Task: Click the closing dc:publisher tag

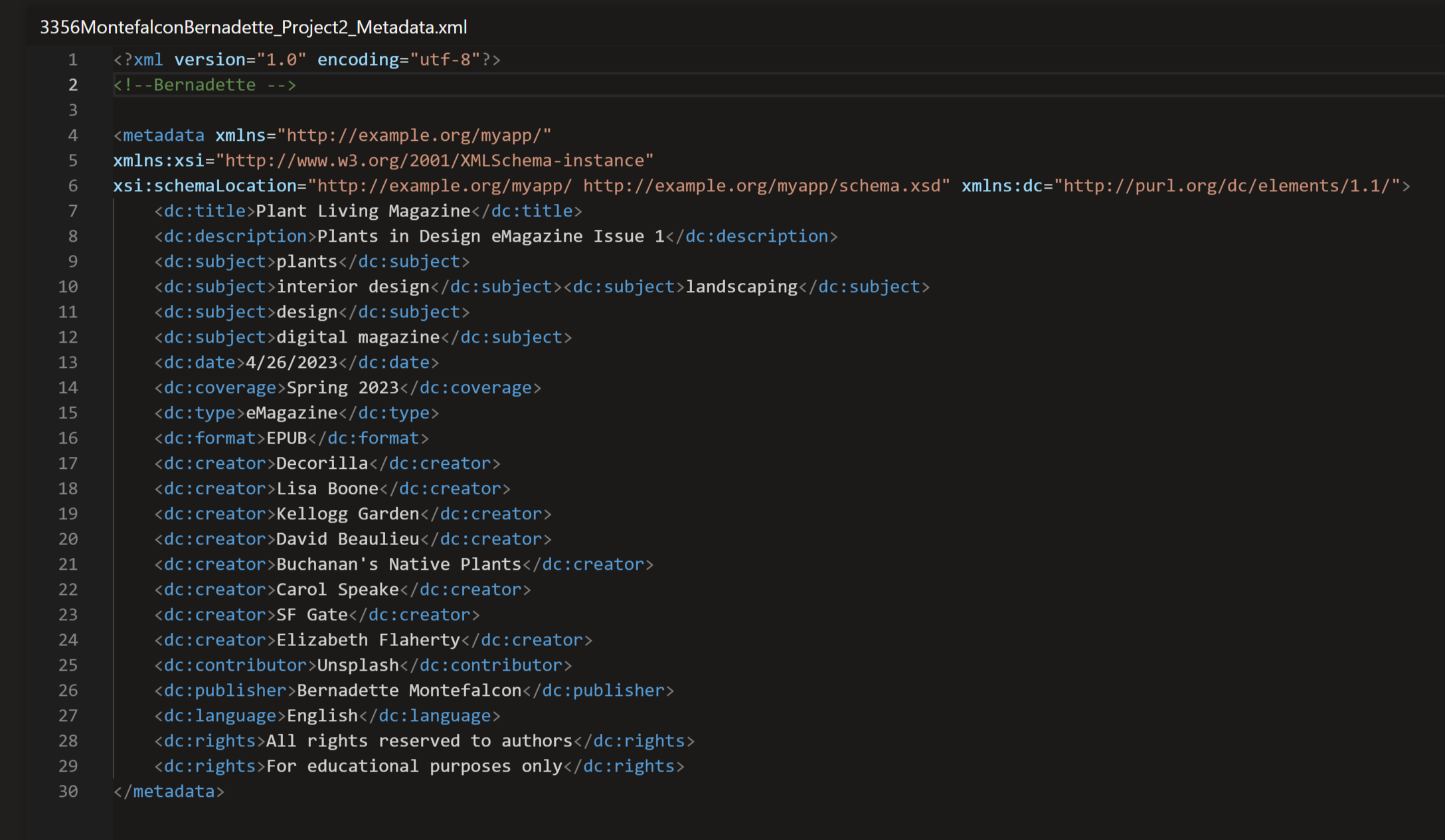Action: [598, 691]
